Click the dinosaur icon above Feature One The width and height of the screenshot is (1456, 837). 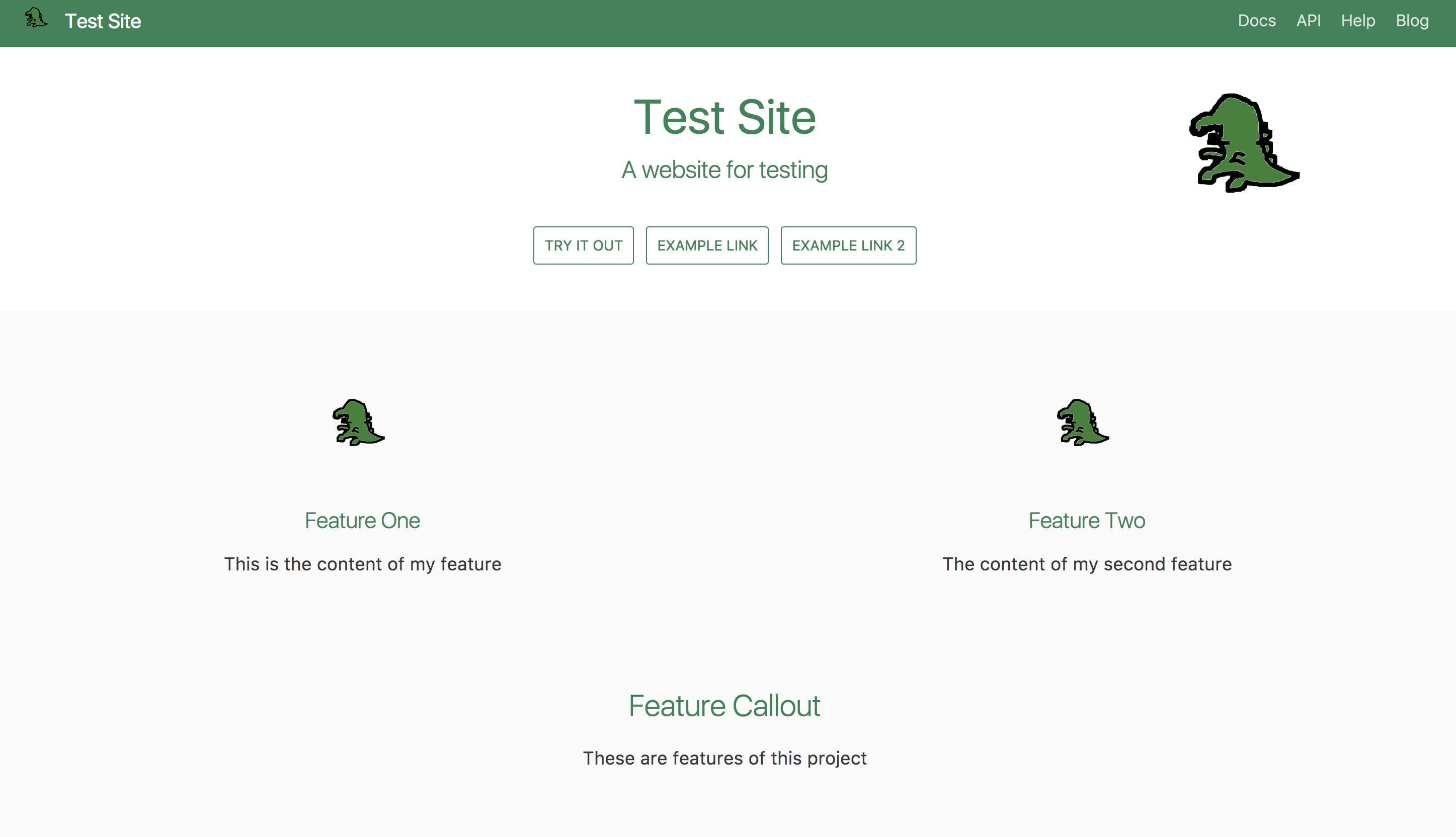pyautogui.click(x=358, y=423)
